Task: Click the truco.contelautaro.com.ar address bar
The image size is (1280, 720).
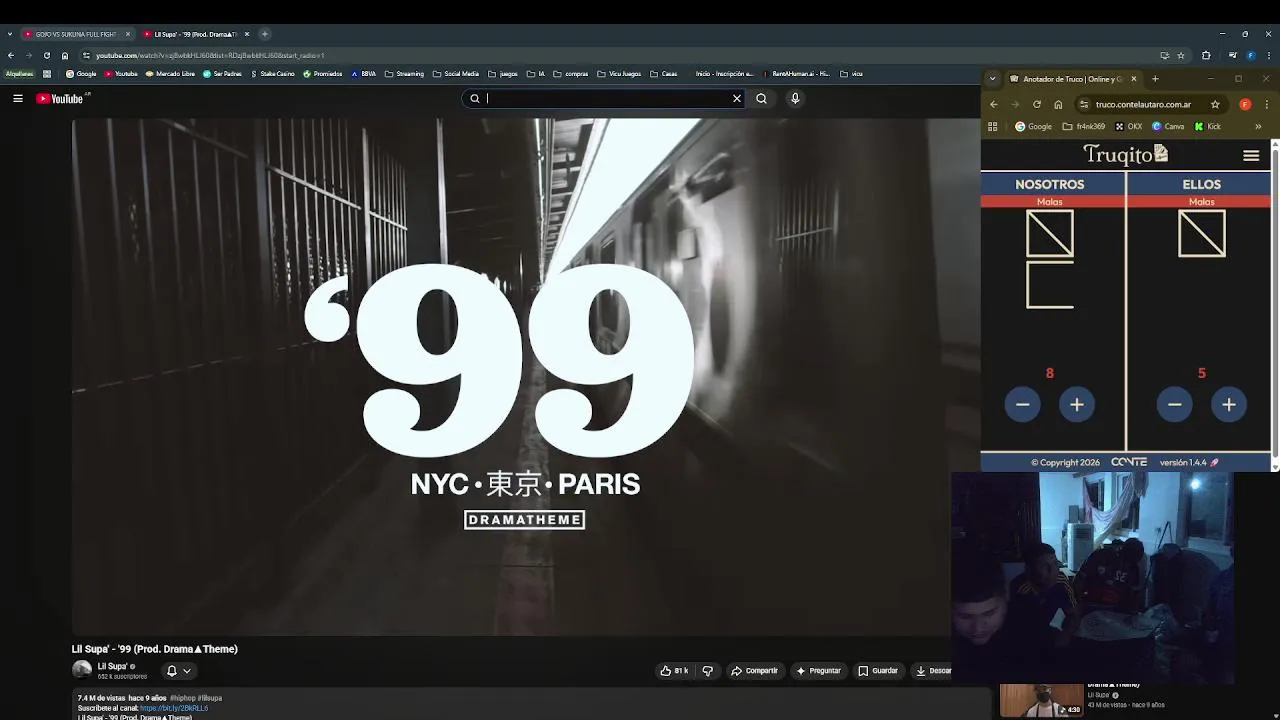Action: click(x=1142, y=104)
